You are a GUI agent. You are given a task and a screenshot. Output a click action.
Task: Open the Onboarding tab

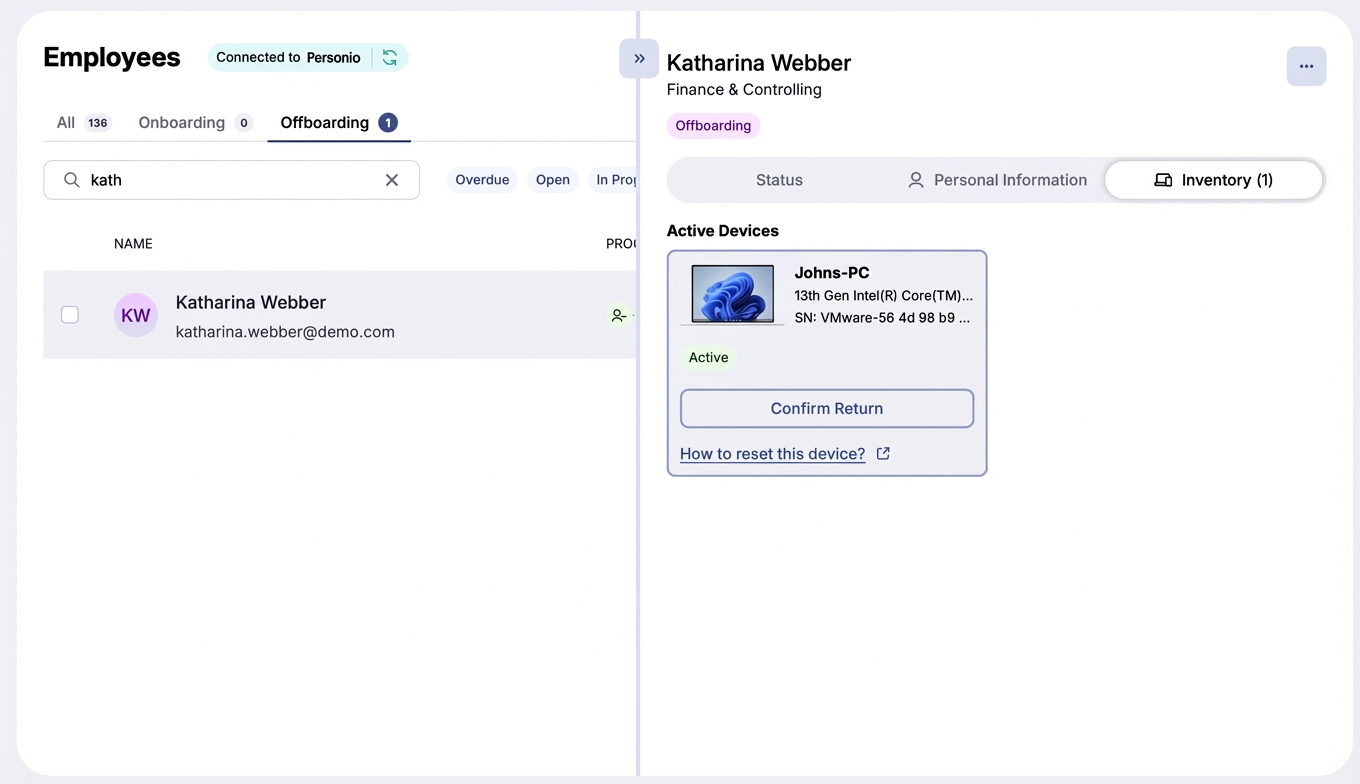click(194, 123)
